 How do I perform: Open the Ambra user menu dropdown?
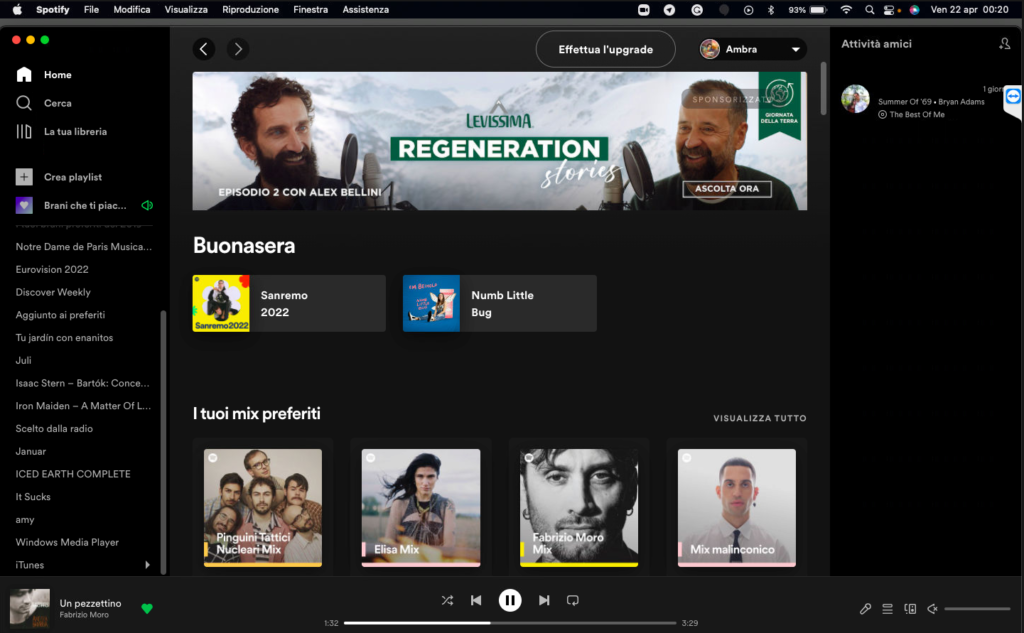(x=751, y=49)
